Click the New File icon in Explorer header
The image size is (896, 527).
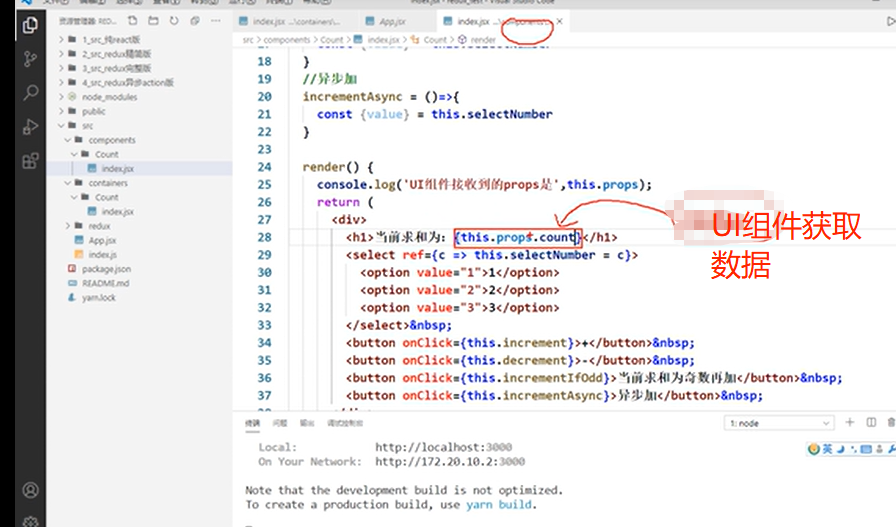133,21
